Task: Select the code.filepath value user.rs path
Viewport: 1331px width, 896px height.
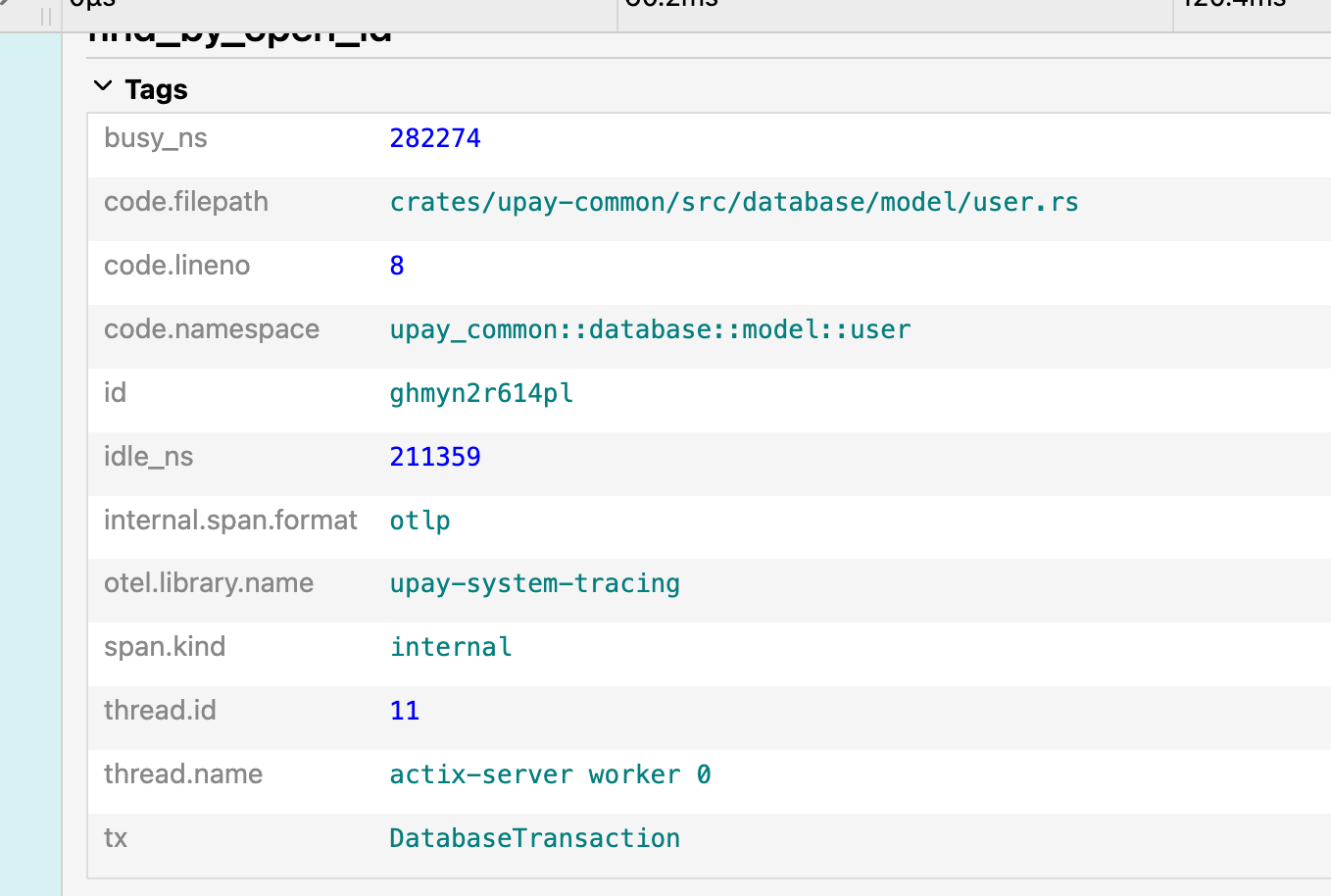Action: (x=733, y=202)
